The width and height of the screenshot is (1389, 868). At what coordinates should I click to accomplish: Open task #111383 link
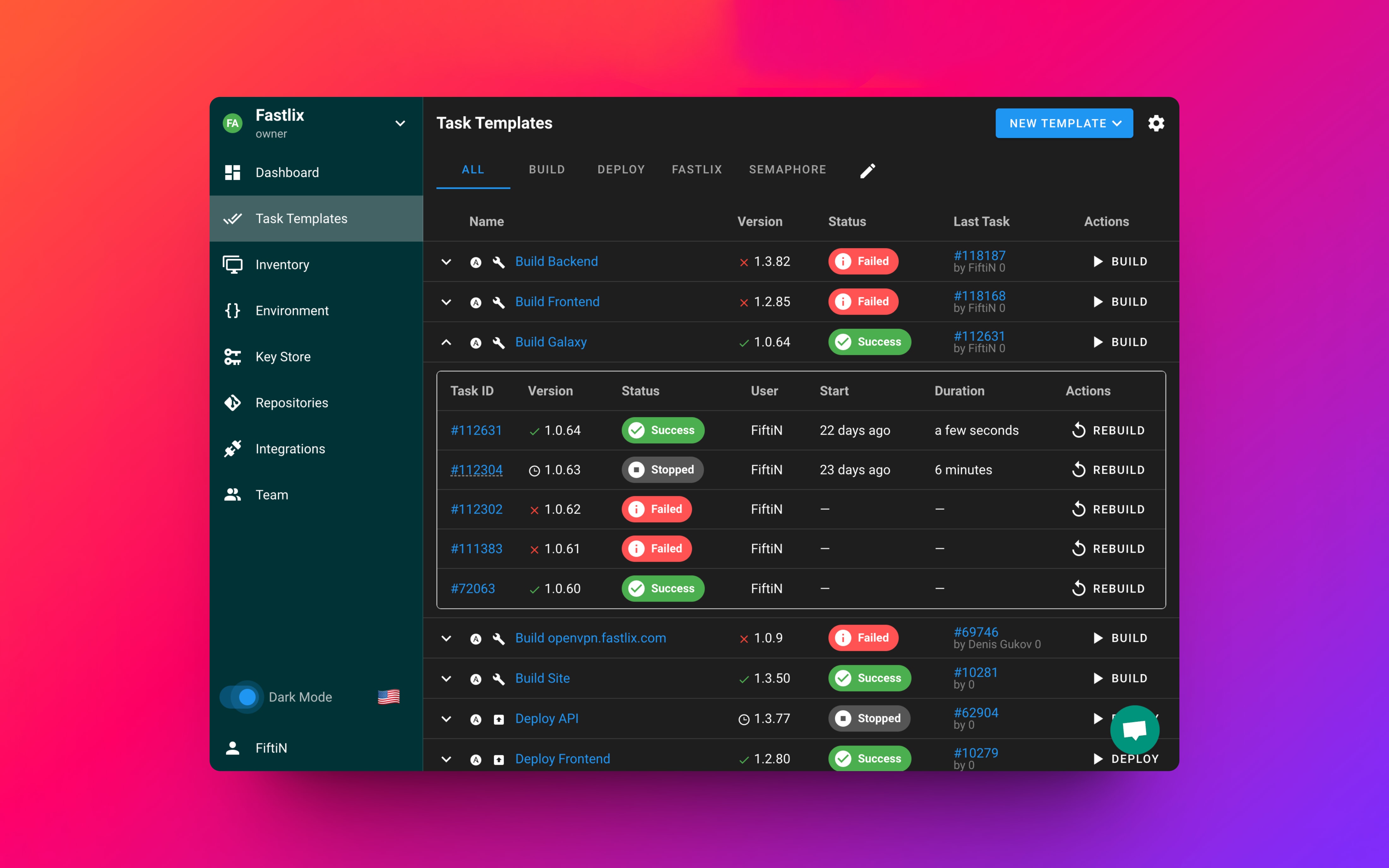(476, 549)
